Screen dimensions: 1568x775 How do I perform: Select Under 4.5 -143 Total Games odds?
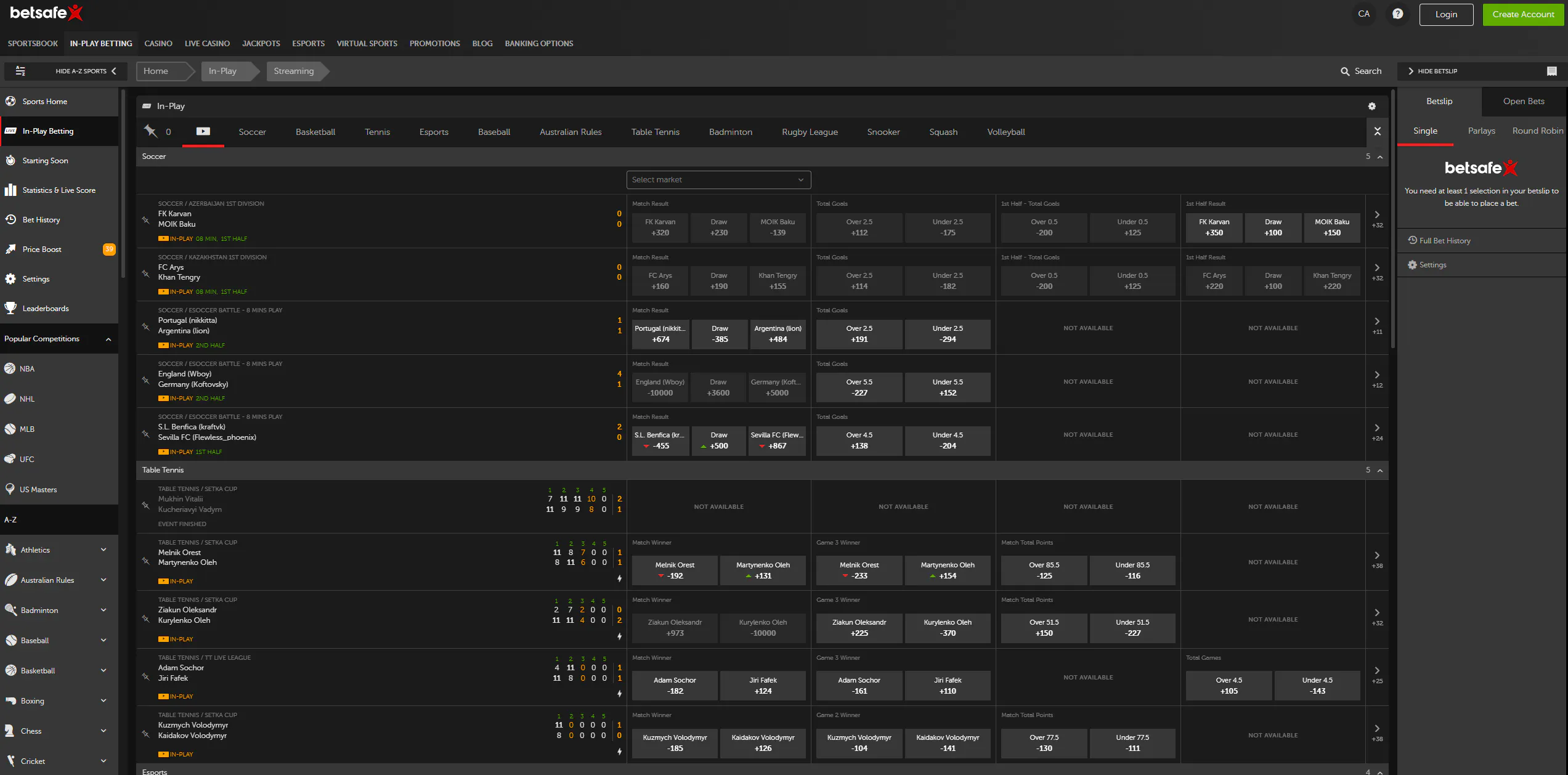(x=1317, y=686)
